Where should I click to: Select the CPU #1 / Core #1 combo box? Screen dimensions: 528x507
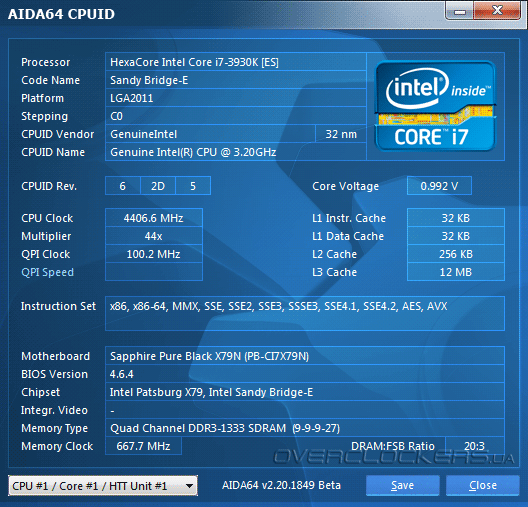click(x=103, y=486)
